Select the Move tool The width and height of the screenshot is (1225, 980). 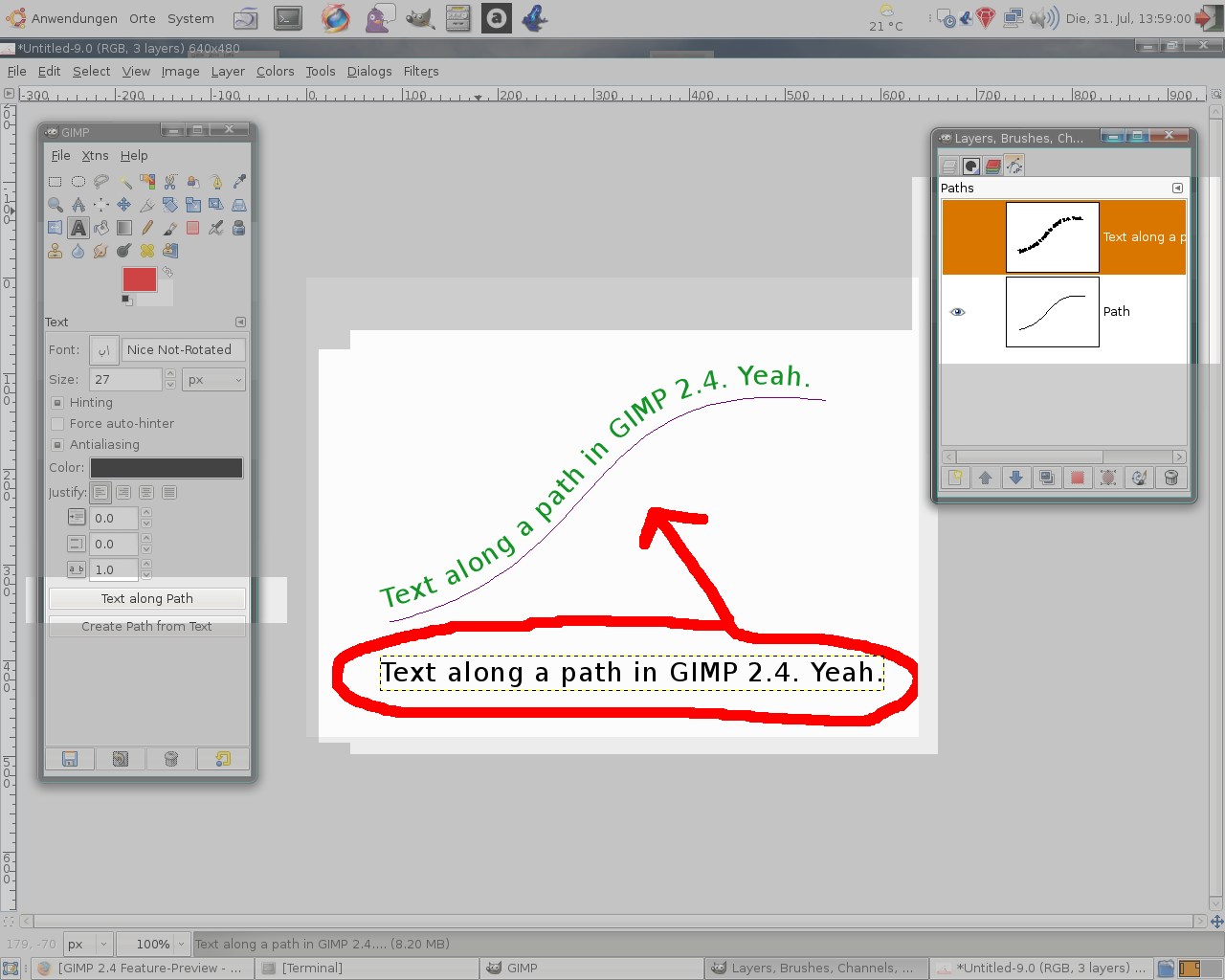[124, 204]
